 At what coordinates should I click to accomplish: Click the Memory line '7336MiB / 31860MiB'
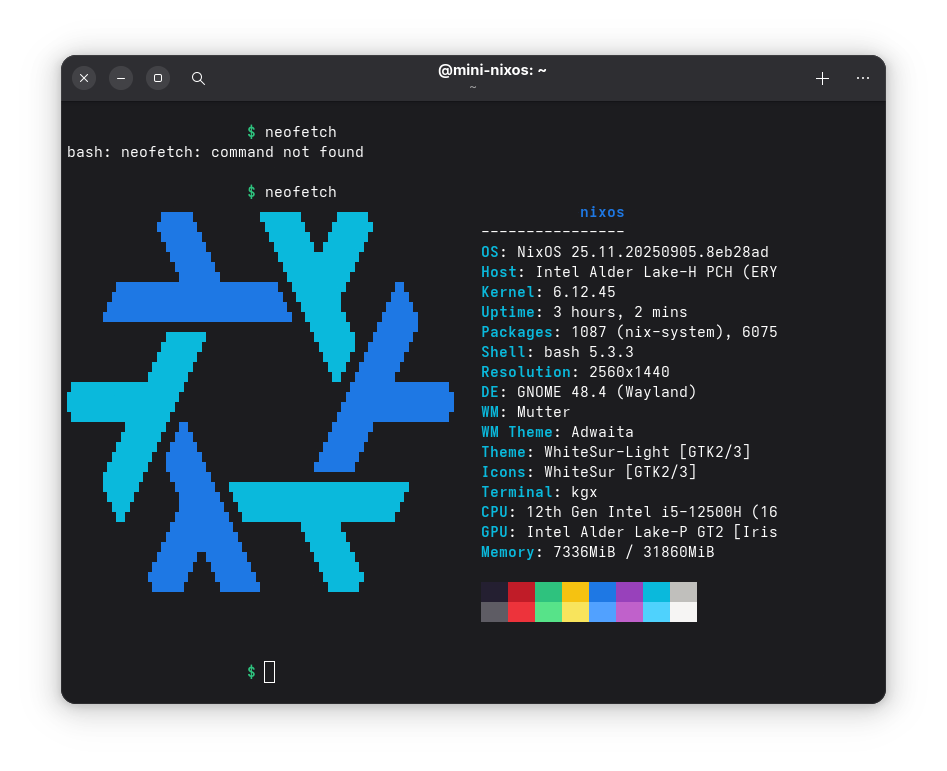pyautogui.click(x=598, y=552)
